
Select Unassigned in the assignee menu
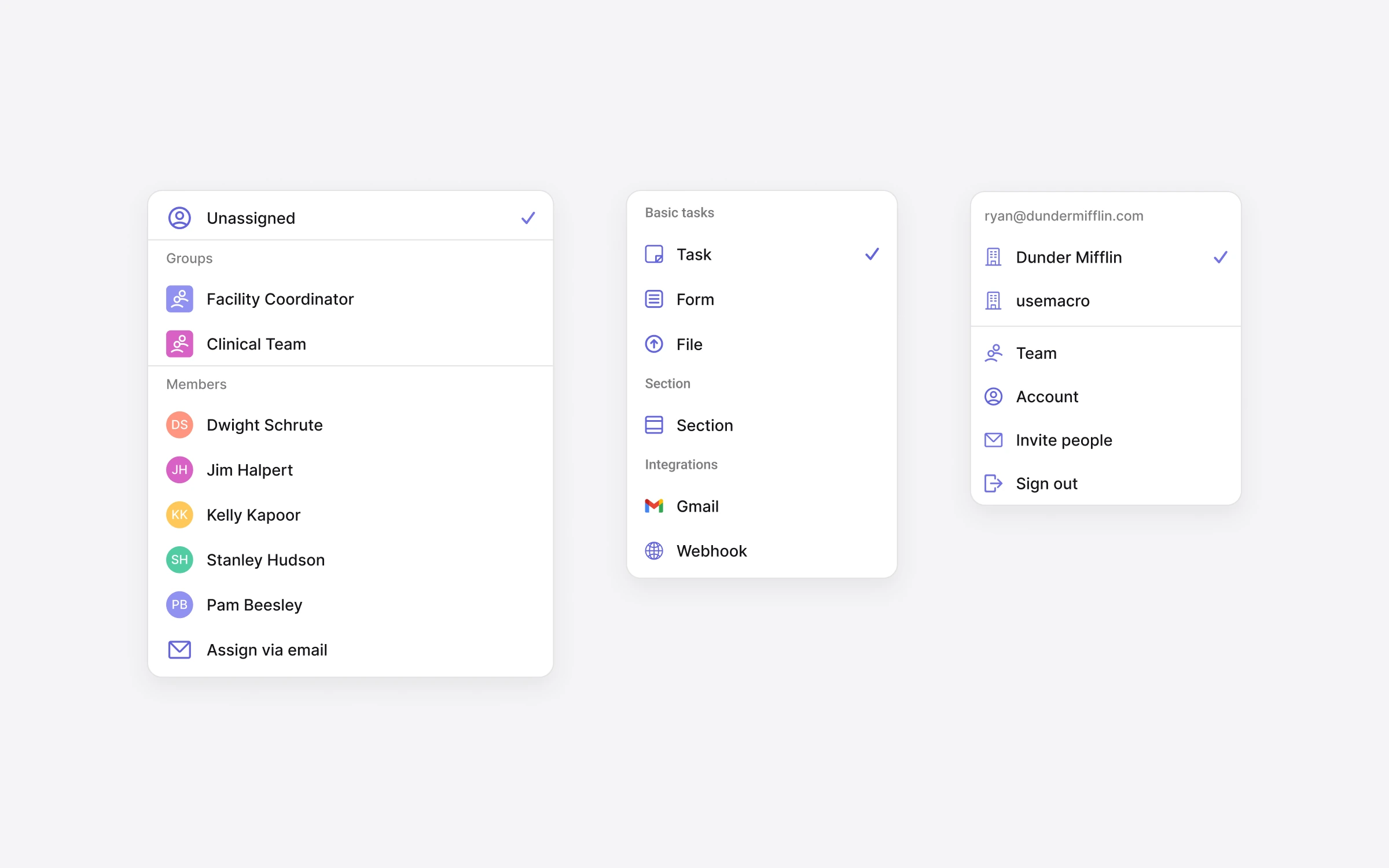tap(351, 218)
